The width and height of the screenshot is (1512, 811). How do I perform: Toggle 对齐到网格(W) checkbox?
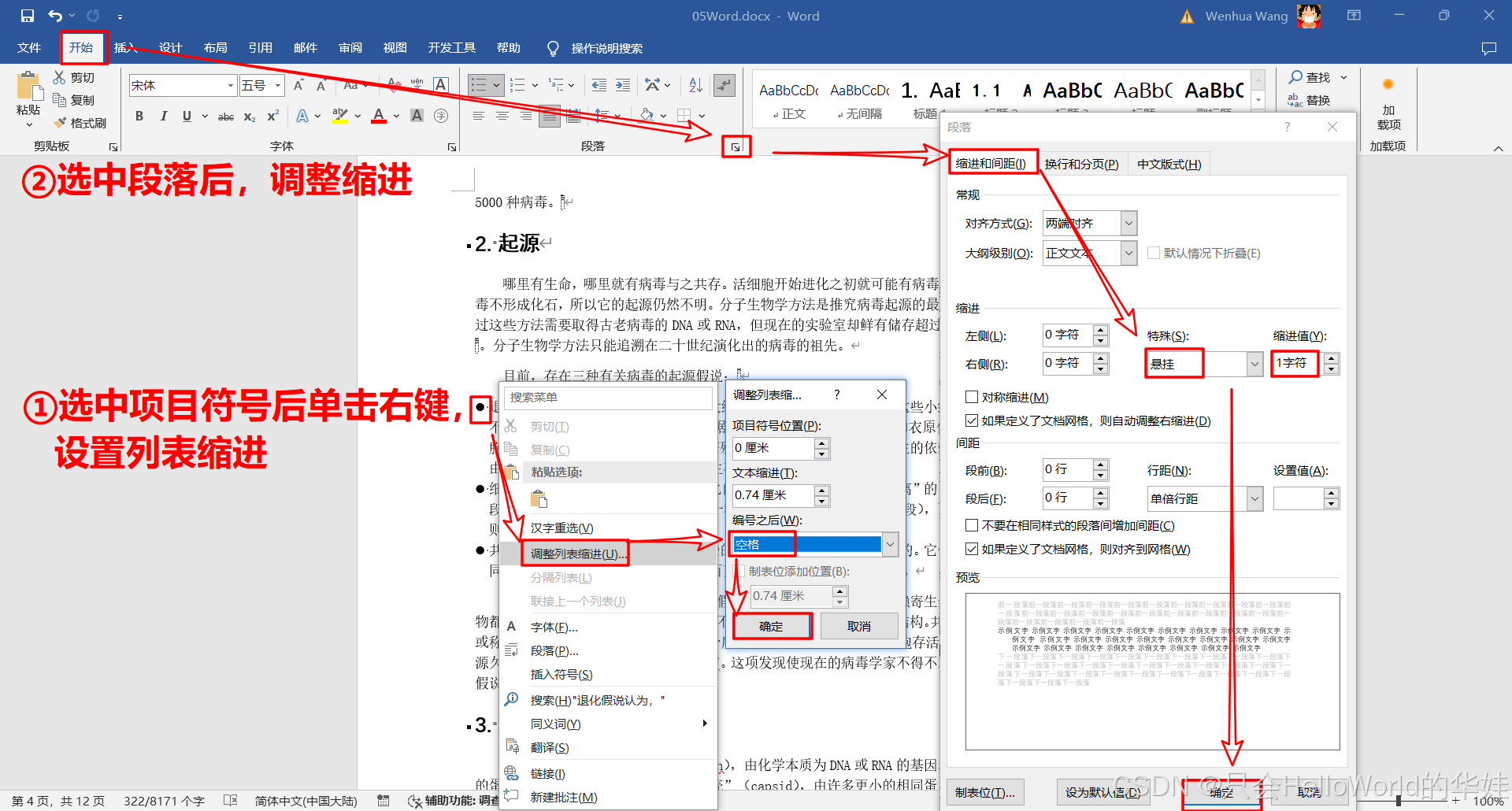coord(972,549)
